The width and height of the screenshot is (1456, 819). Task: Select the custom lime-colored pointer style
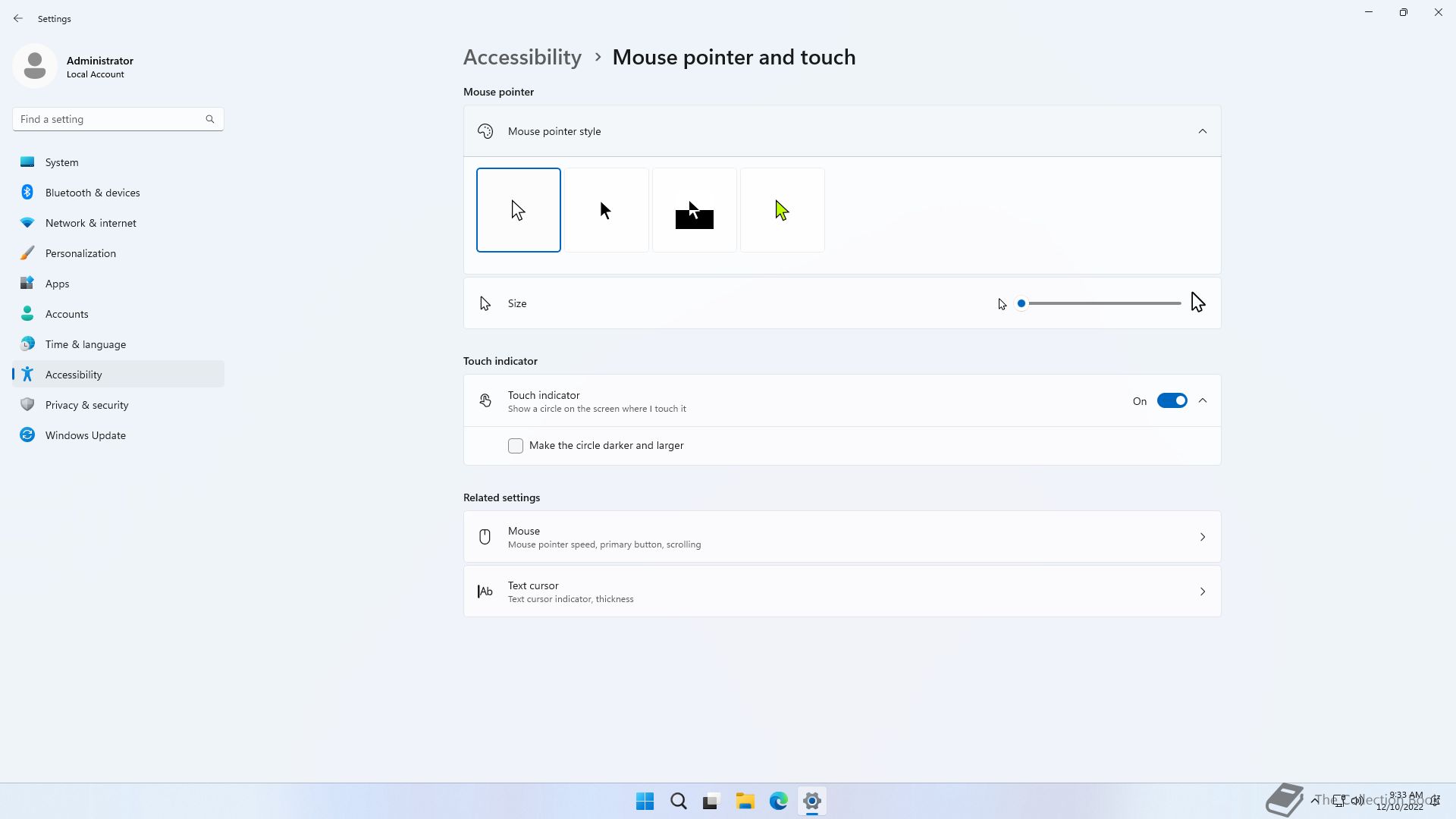[783, 210]
